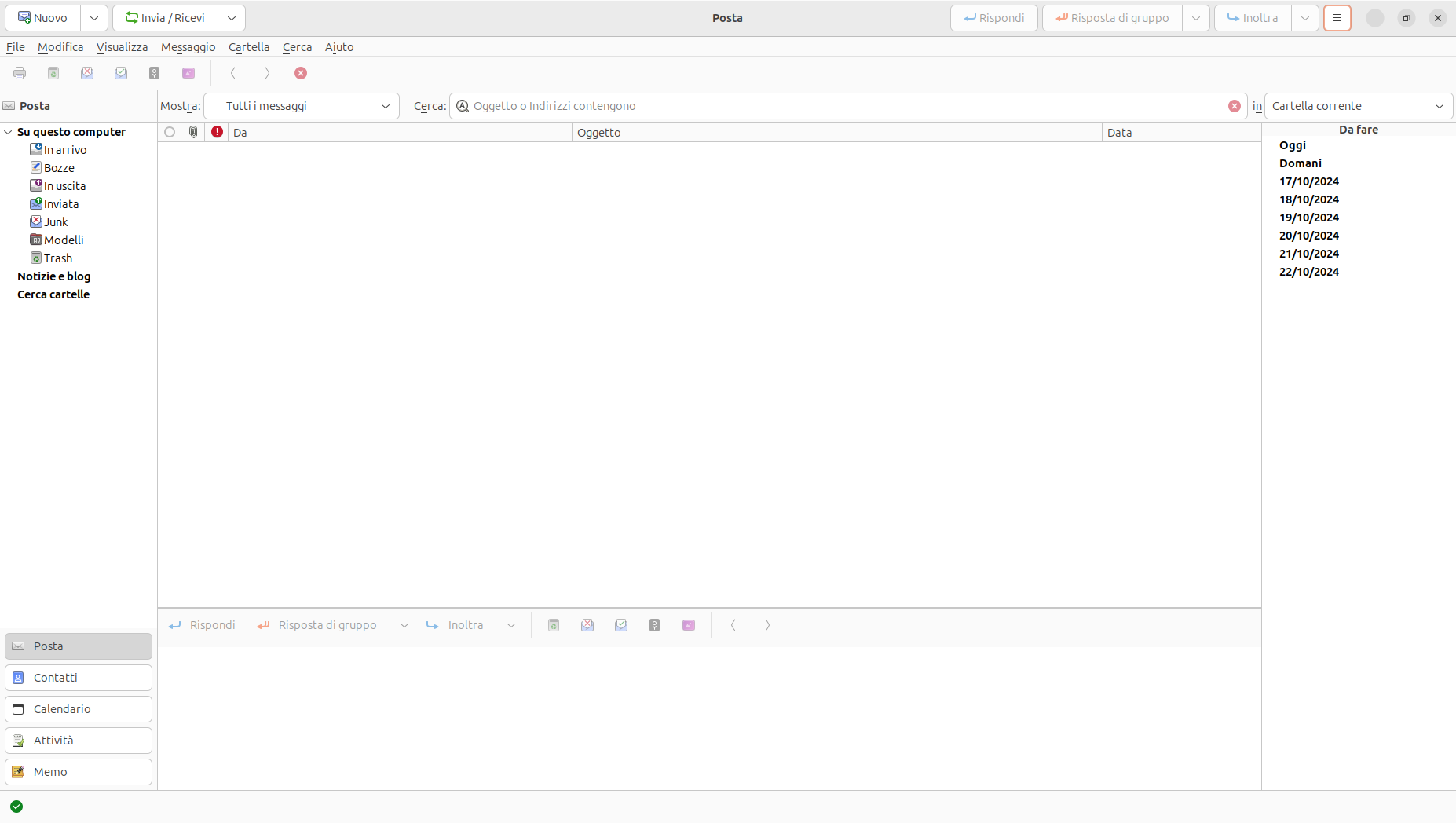Screen dimensions: 1456x823
Task: Open the Visualizza menu
Action: (122, 47)
